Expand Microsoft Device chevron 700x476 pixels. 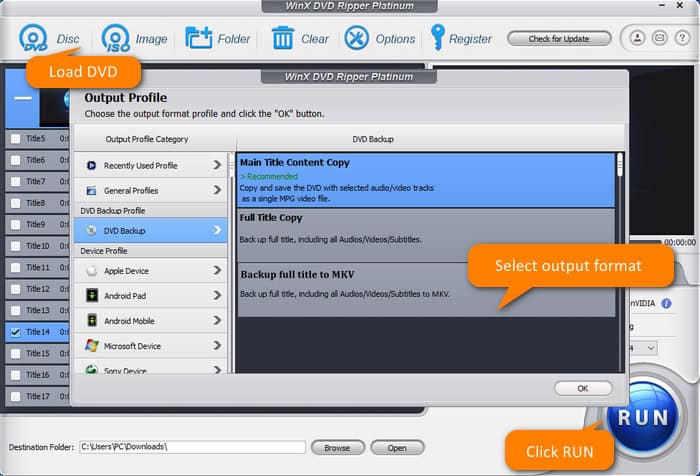point(217,345)
